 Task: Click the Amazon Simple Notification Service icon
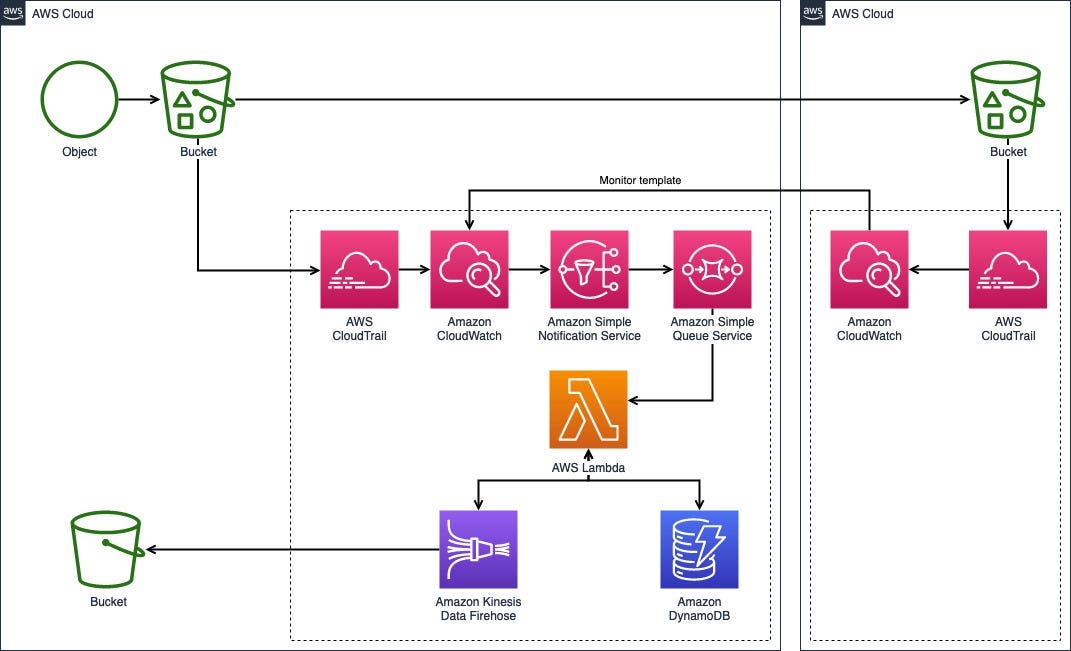(x=589, y=269)
